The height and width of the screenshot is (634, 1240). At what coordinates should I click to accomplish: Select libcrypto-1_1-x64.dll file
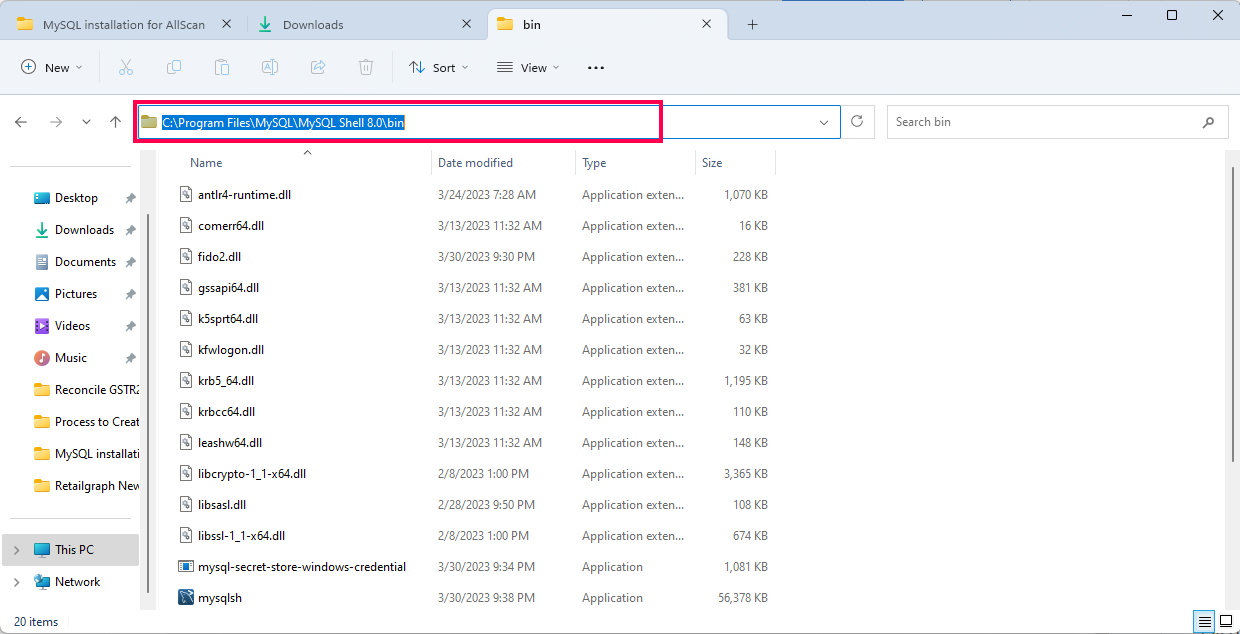pos(252,474)
